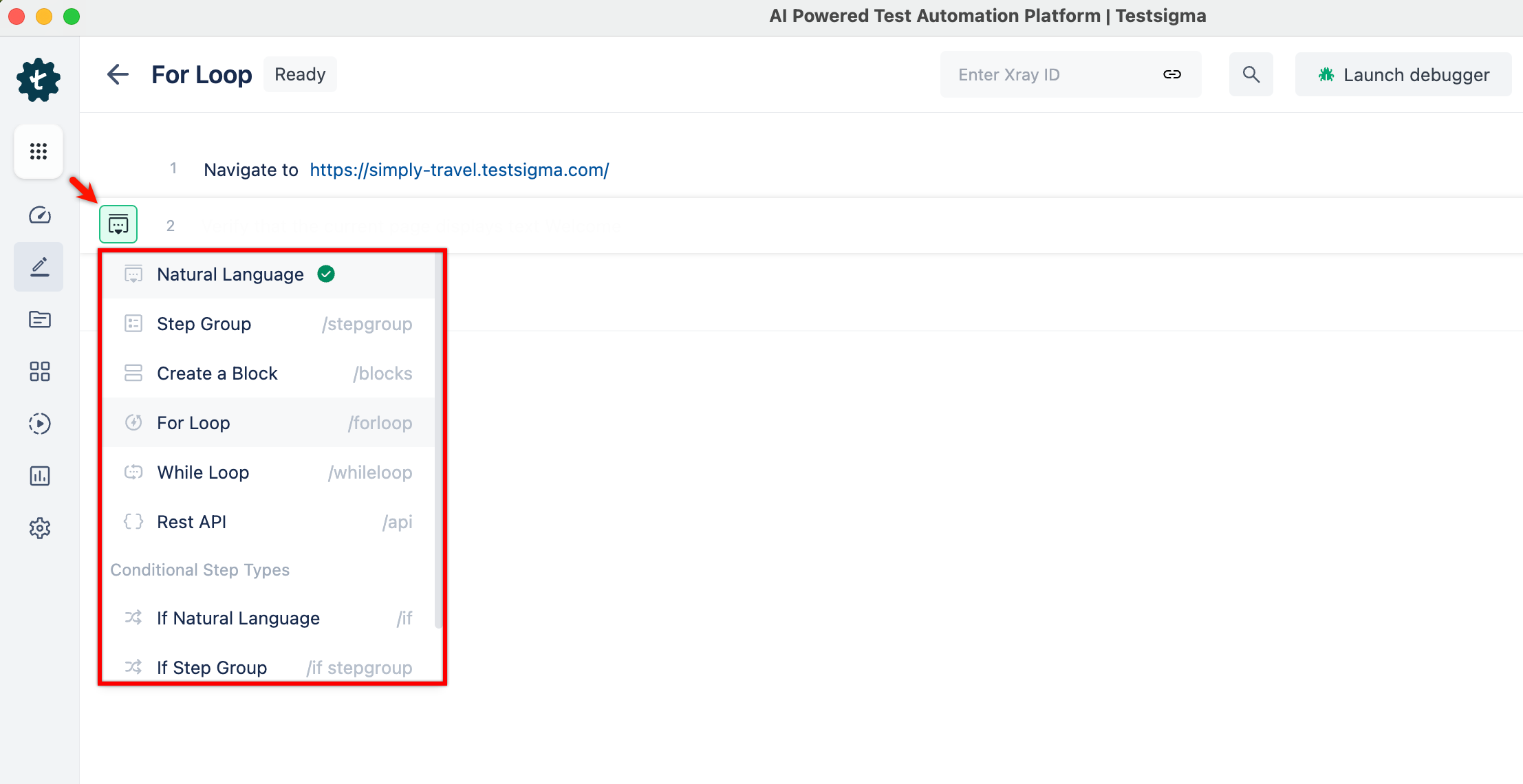Viewport: 1523px width, 784px height.
Task: Open the folder list sidebar icon
Action: tap(39, 319)
